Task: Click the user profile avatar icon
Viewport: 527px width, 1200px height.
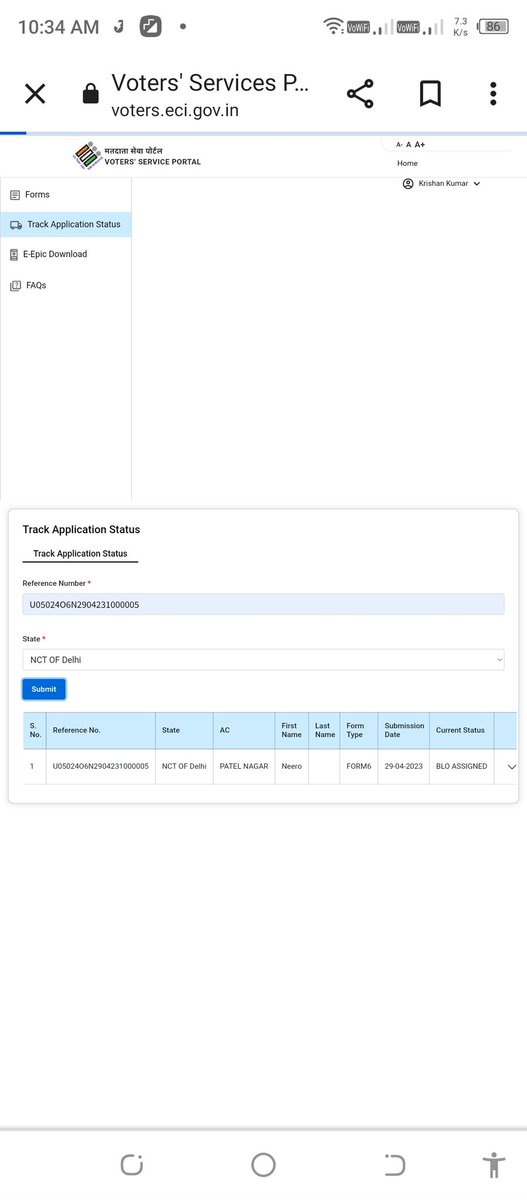Action: [407, 184]
